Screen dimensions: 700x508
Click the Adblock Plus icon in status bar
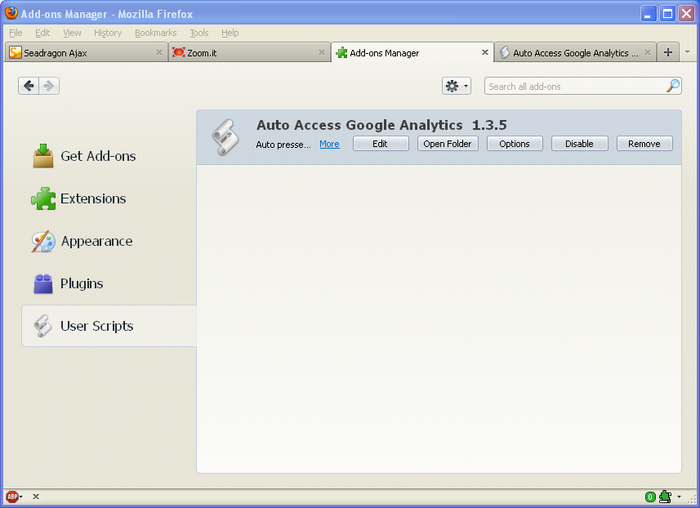pyautogui.click(x=12, y=496)
